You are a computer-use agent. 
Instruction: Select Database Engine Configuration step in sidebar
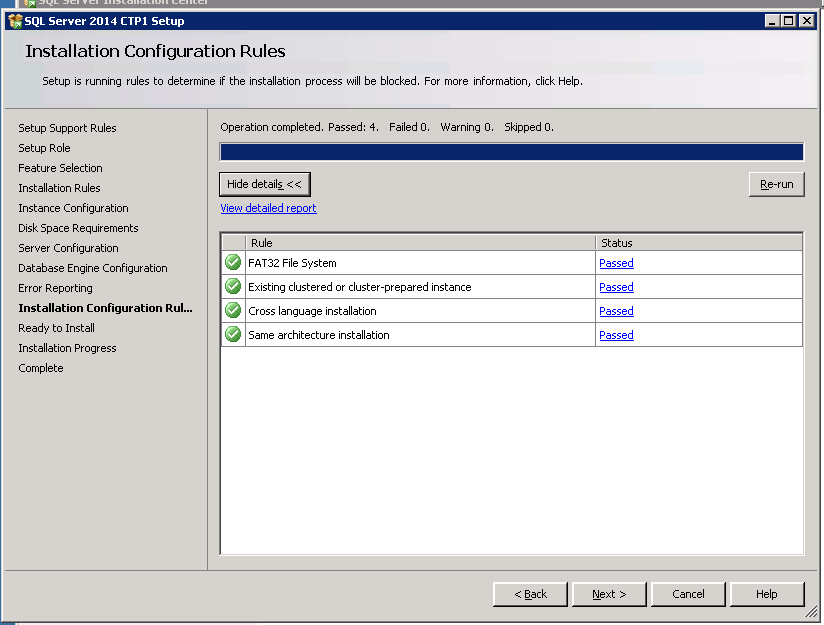93,268
